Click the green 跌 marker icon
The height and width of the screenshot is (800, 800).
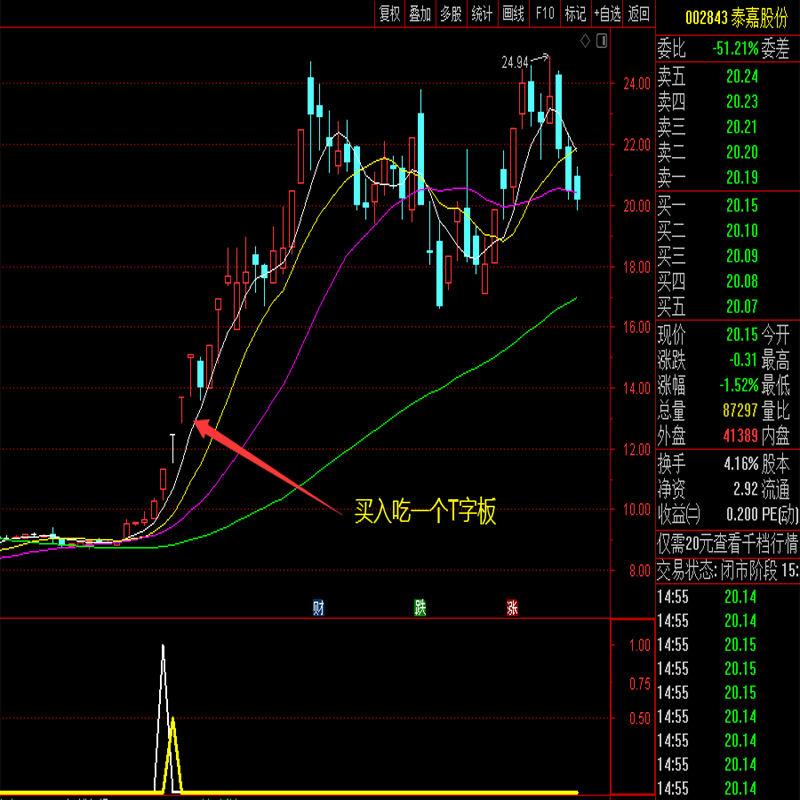click(x=421, y=607)
